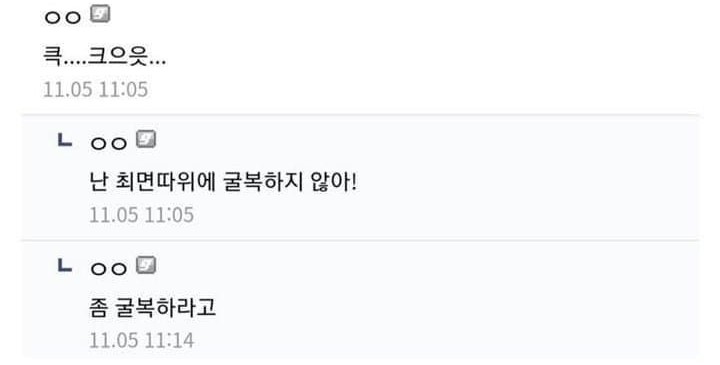Select reply text 난 최면따위에 굴복하지 않아!
720x365 pixels.
223,182
